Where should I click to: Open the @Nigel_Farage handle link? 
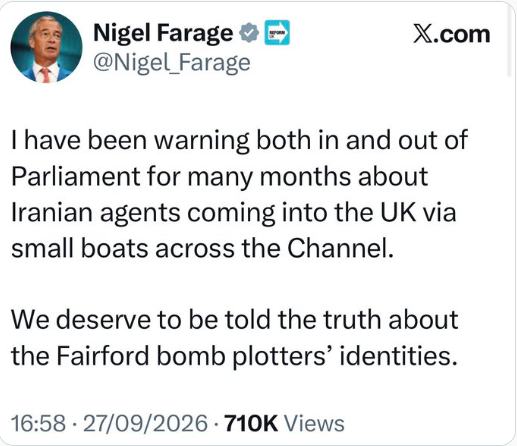(x=172, y=63)
